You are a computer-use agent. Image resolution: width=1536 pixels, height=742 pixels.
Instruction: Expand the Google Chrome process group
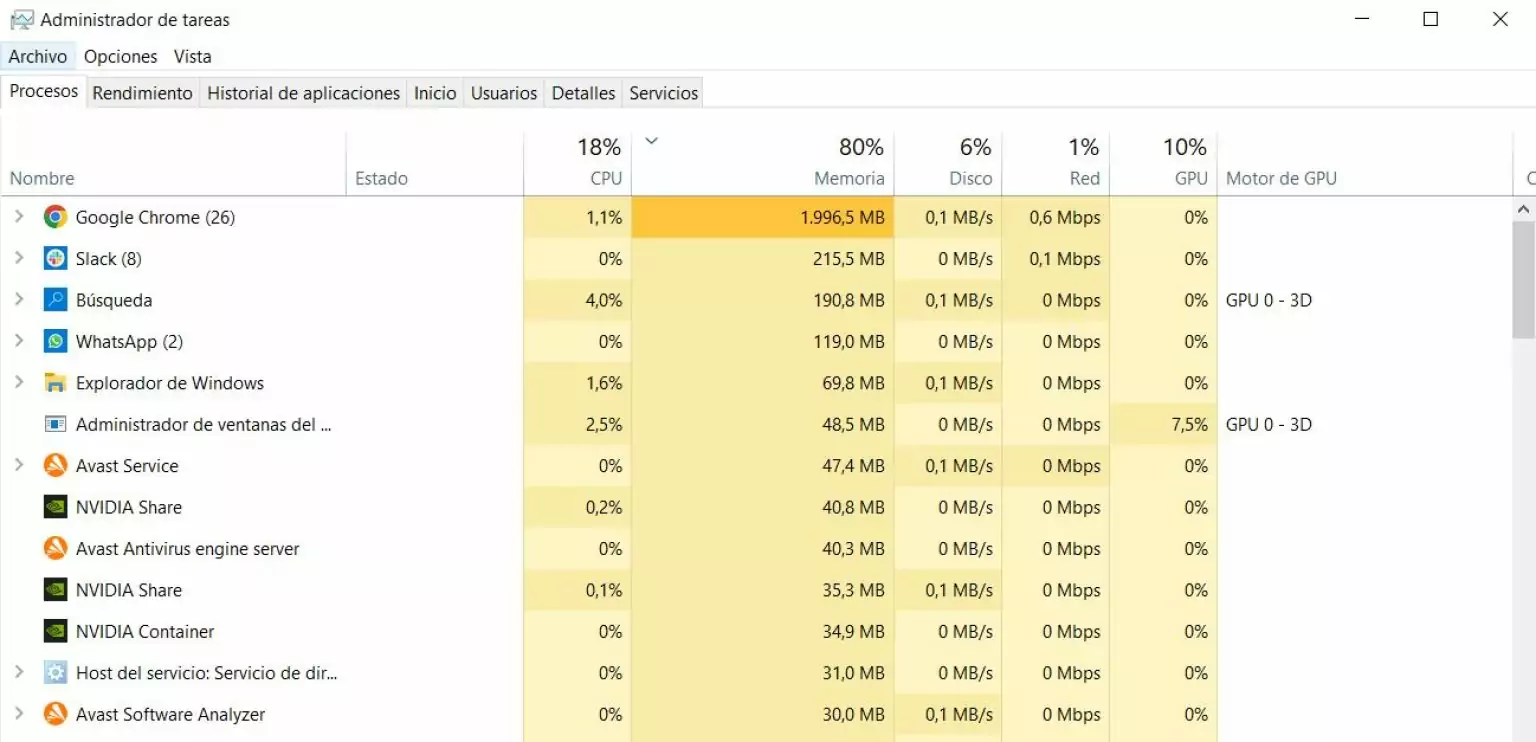(x=18, y=217)
